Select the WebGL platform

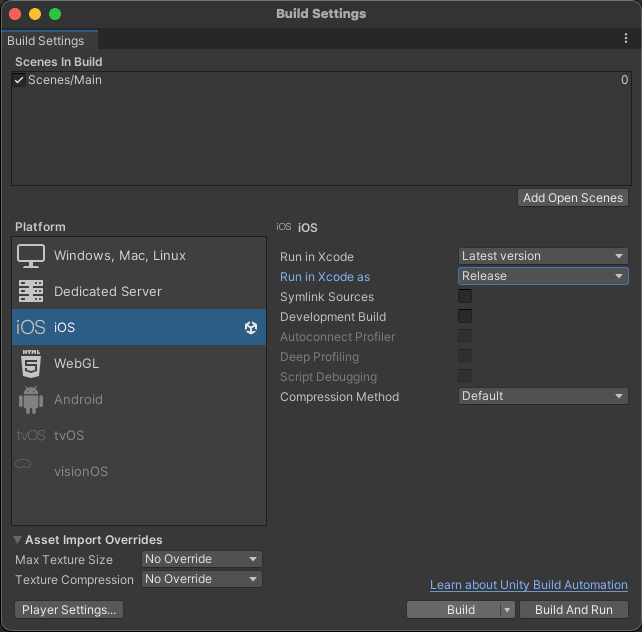(x=139, y=363)
